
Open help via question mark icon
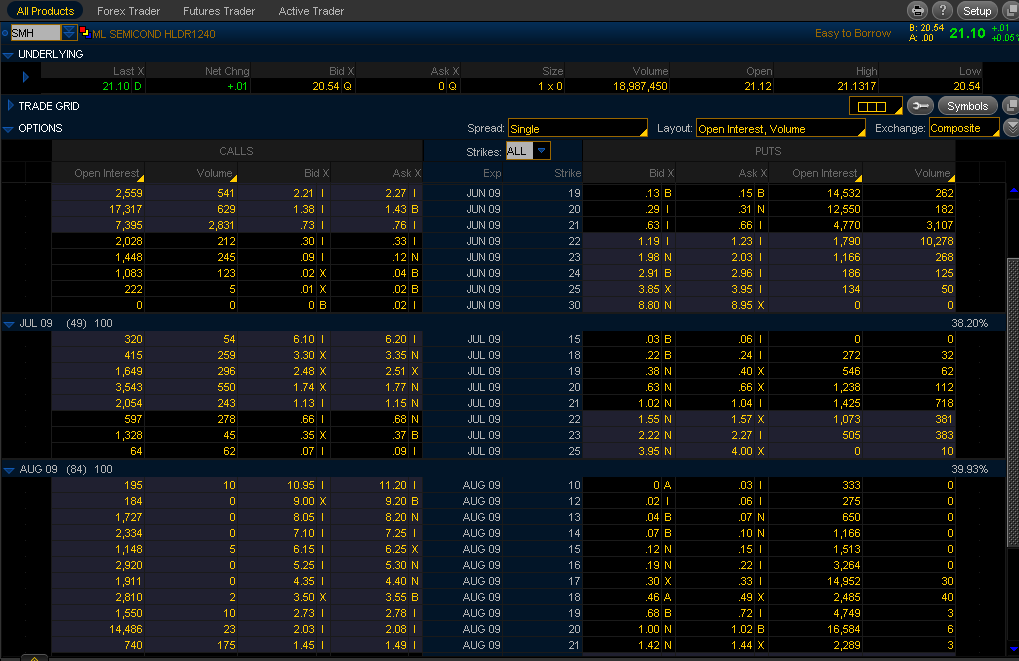coord(942,11)
